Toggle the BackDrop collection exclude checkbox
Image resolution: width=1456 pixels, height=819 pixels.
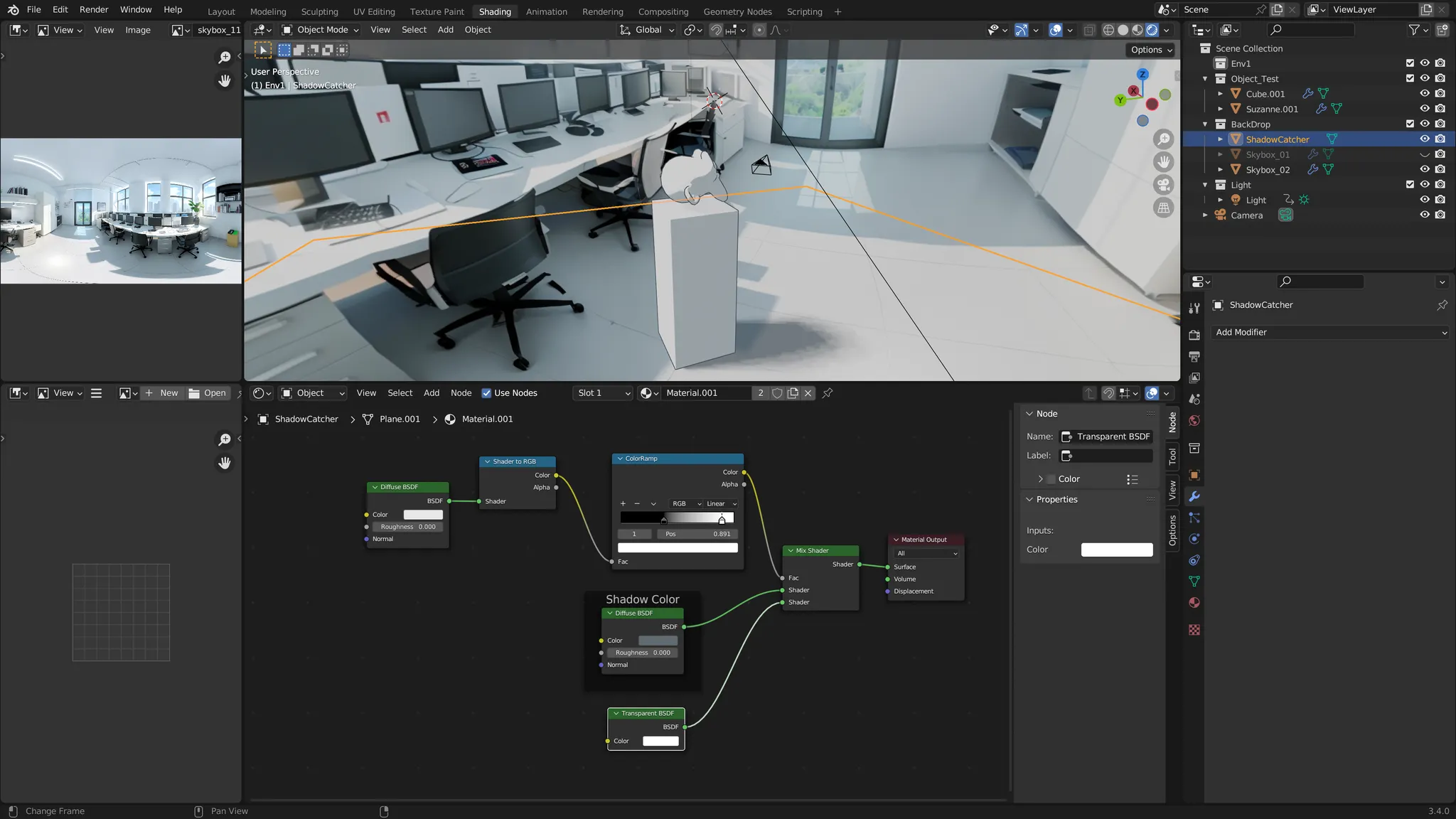pyautogui.click(x=1410, y=124)
